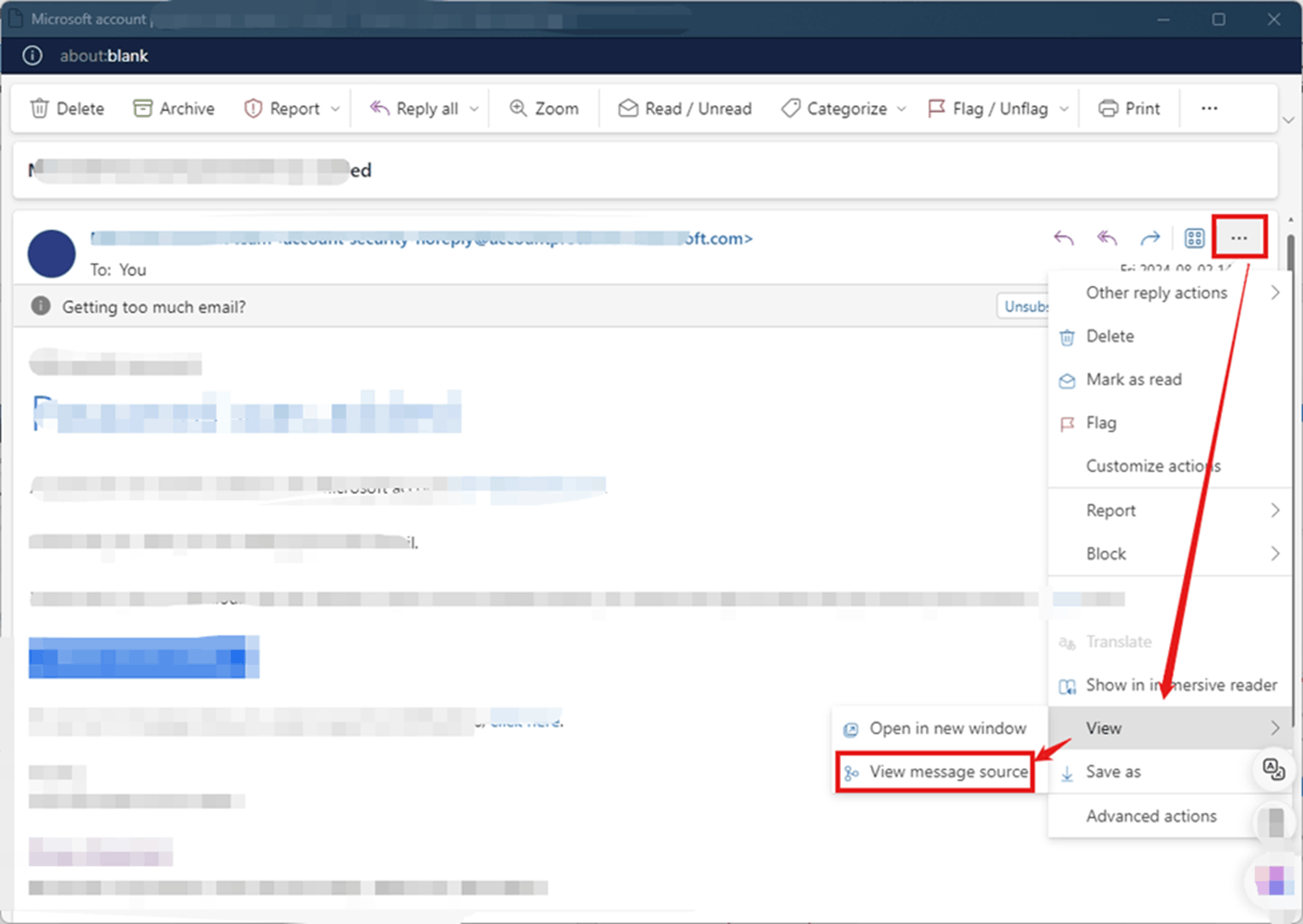This screenshot has height=924, width=1303.
Task: Click the about:blank address bar
Action: 104,56
